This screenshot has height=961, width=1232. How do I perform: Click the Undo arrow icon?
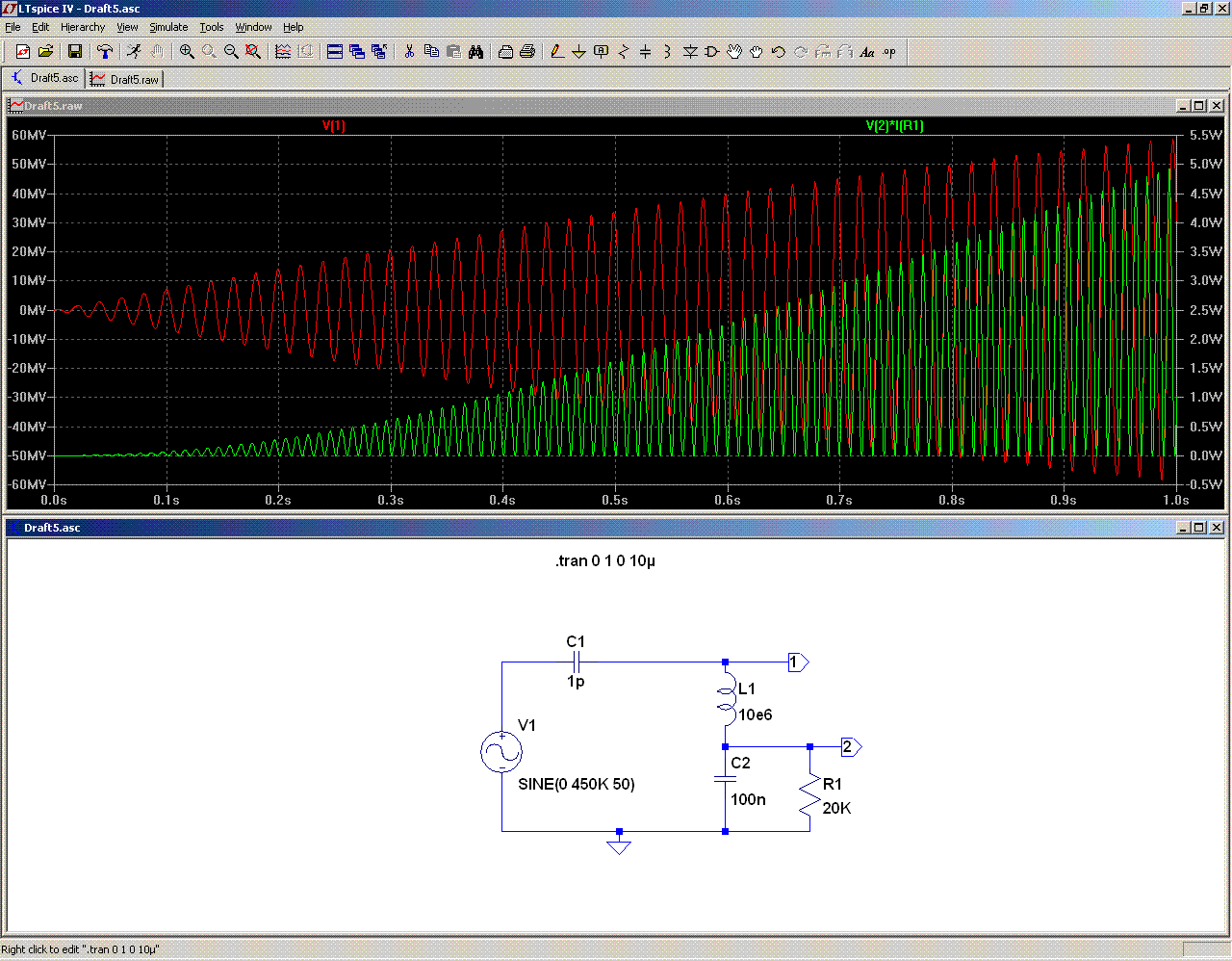(778, 52)
